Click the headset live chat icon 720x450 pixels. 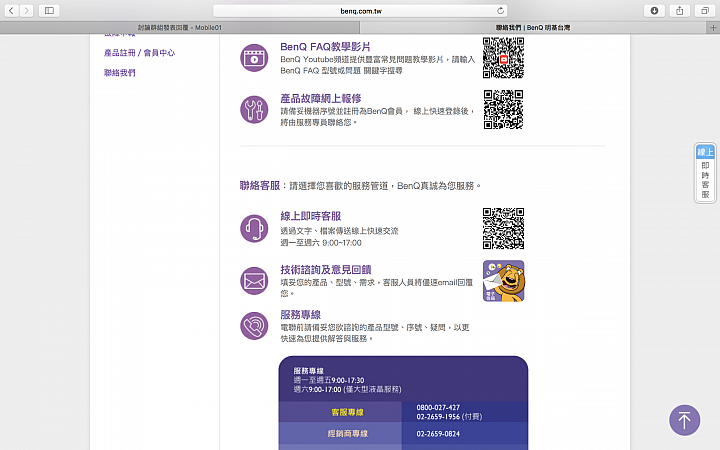[254, 228]
